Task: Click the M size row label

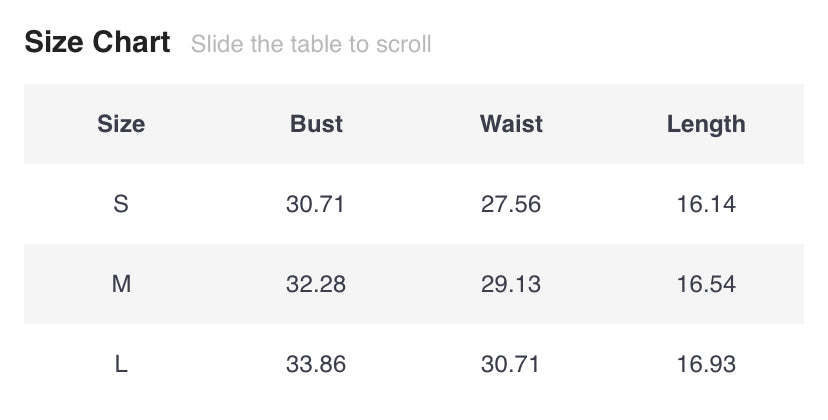Action: (121, 284)
